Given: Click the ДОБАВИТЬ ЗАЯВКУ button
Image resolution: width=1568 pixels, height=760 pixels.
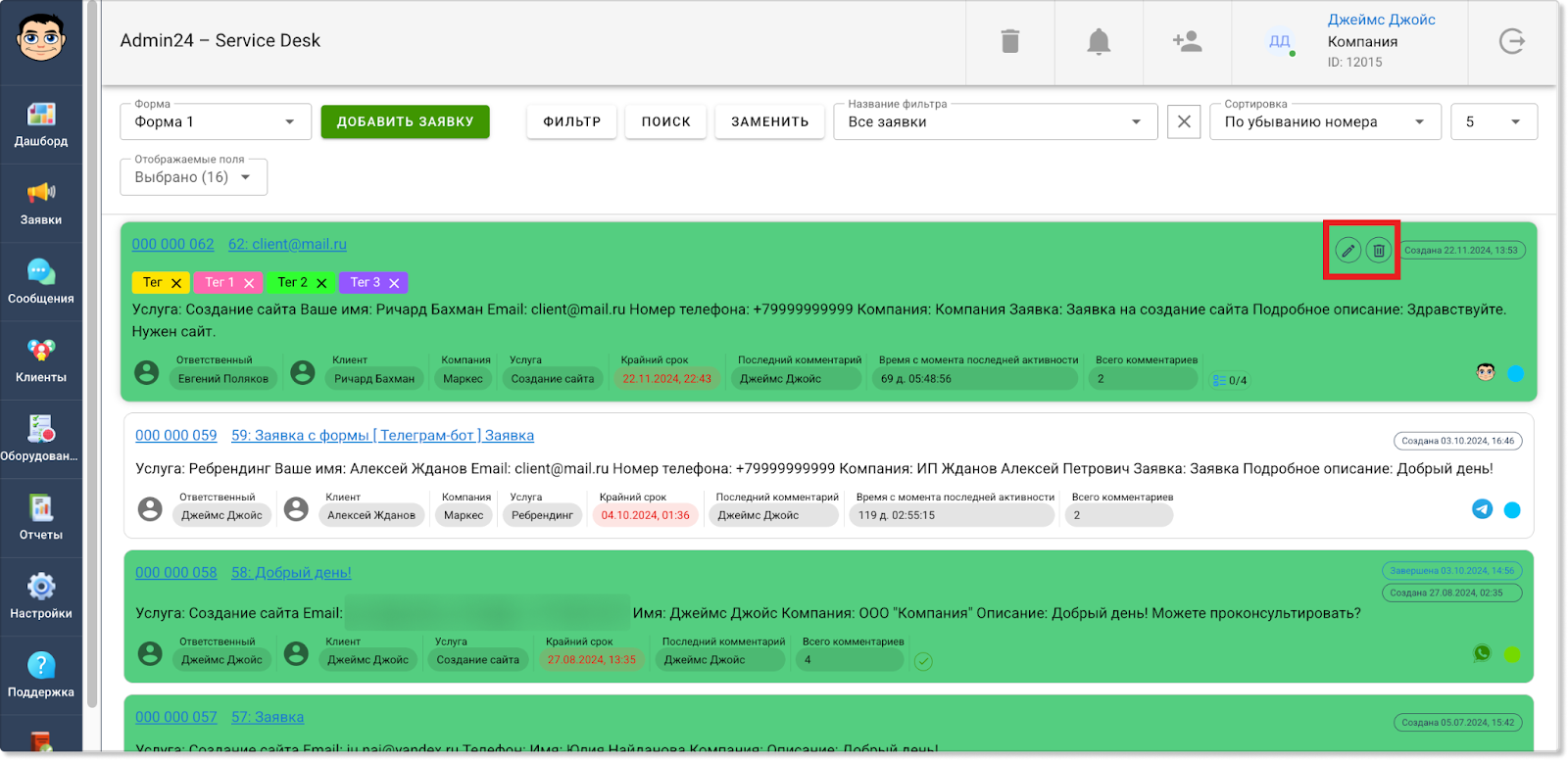Looking at the screenshot, I should click(x=406, y=121).
